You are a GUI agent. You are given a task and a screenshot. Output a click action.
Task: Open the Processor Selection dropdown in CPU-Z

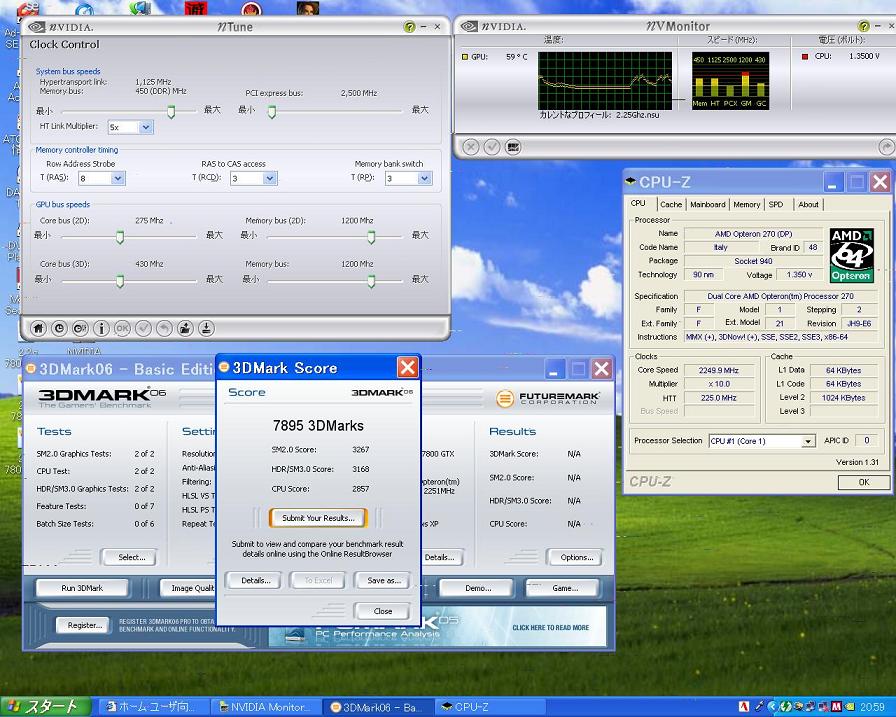[808, 441]
